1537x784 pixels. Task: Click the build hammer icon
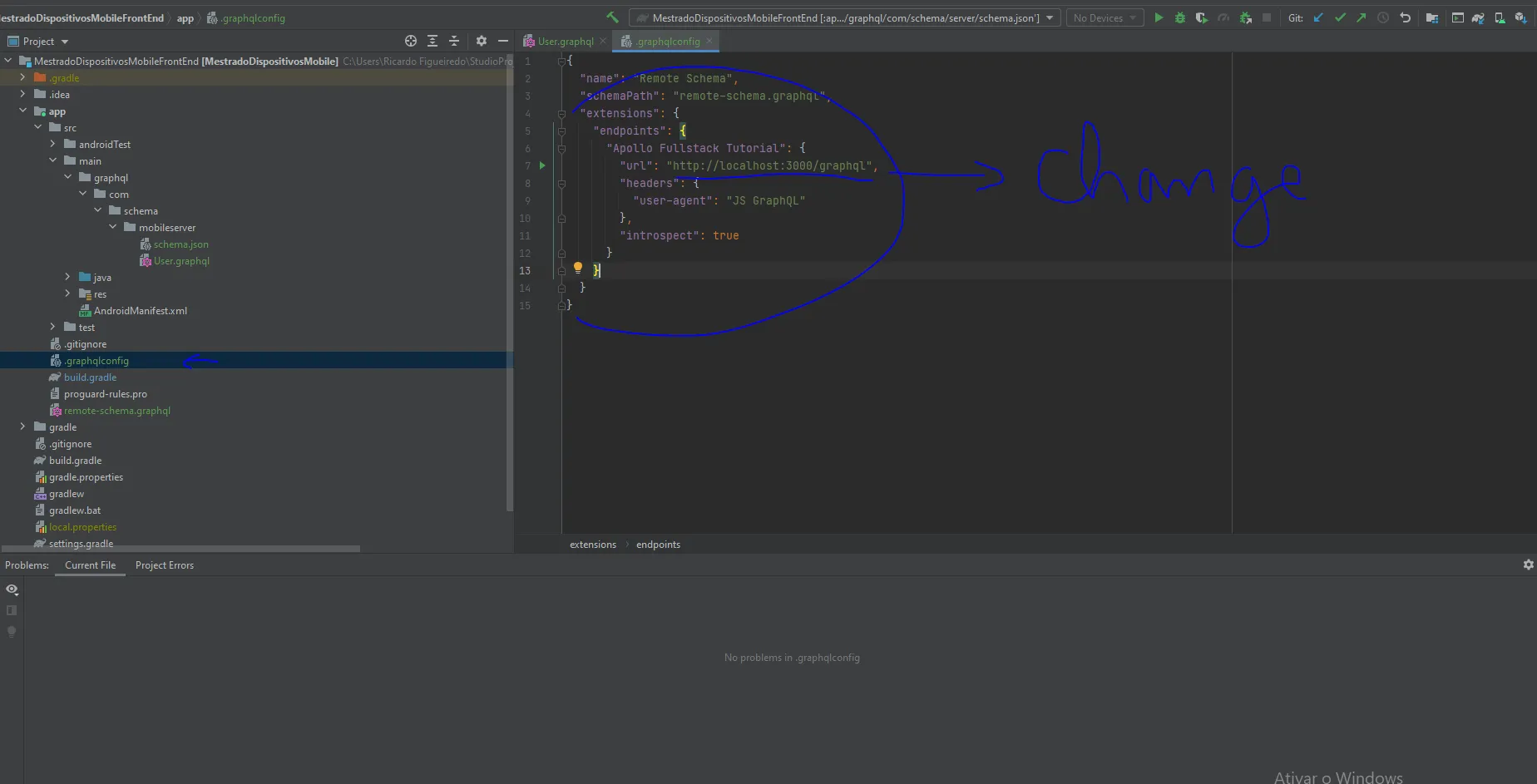(x=613, y=17)
